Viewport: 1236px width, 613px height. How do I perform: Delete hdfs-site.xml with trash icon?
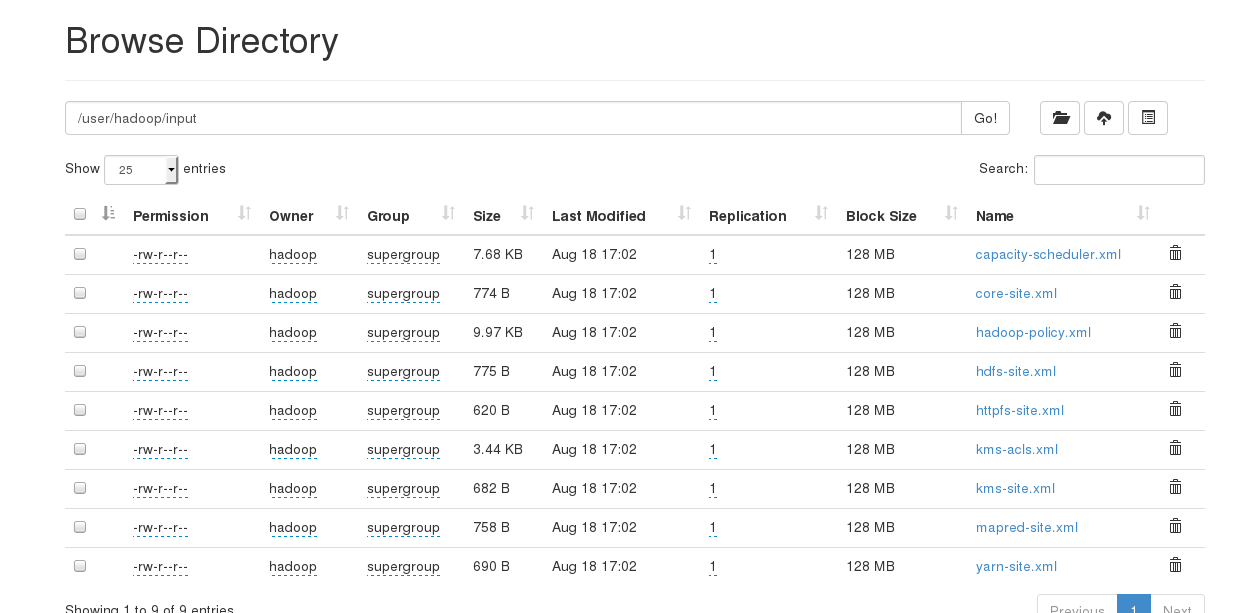pyautogui.click(x=1175, y=370)
